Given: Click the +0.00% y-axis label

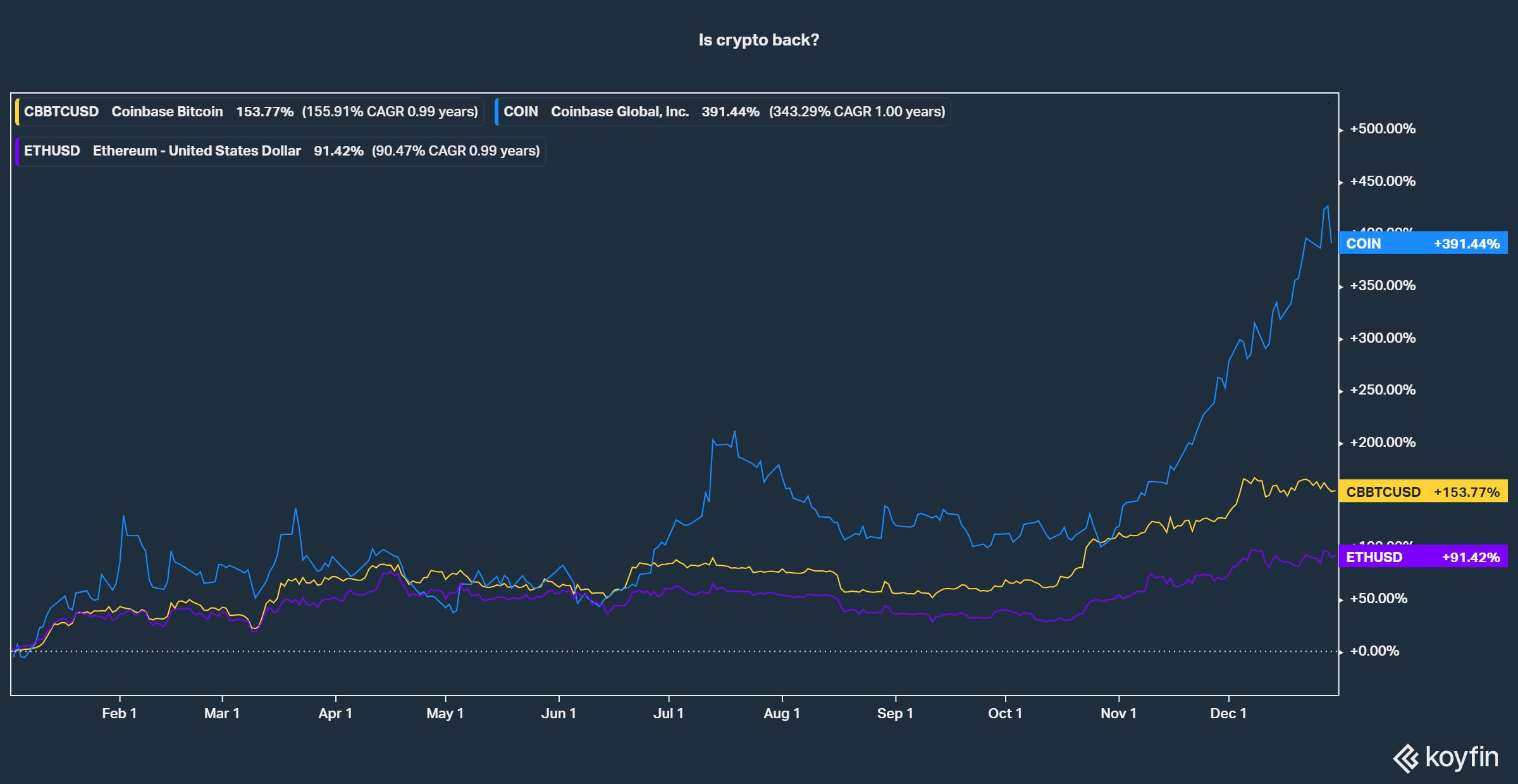Looking at the screenshot, I should point(1374,651).
